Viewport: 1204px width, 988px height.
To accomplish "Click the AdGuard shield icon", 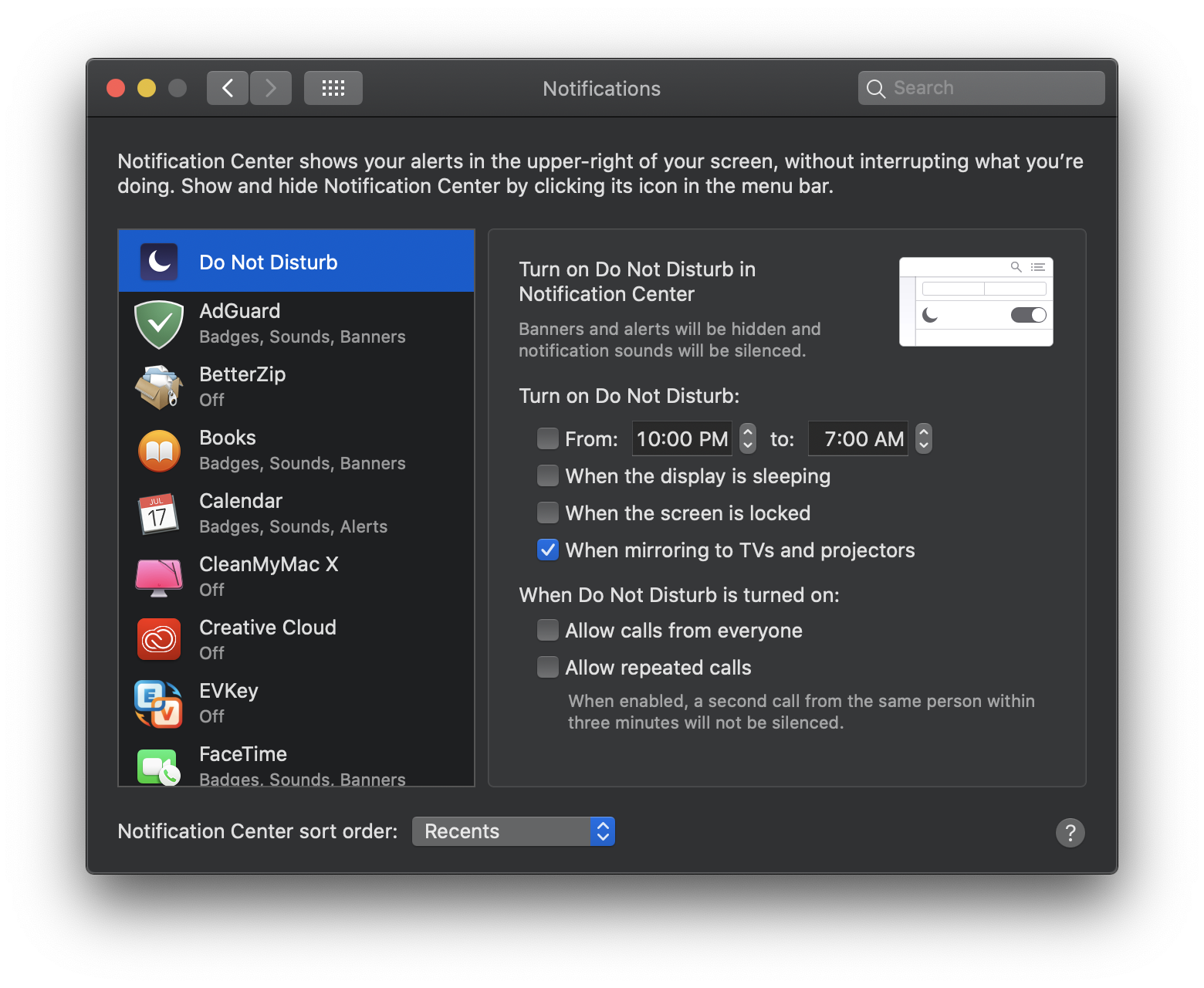I will [x=158, y=324].
